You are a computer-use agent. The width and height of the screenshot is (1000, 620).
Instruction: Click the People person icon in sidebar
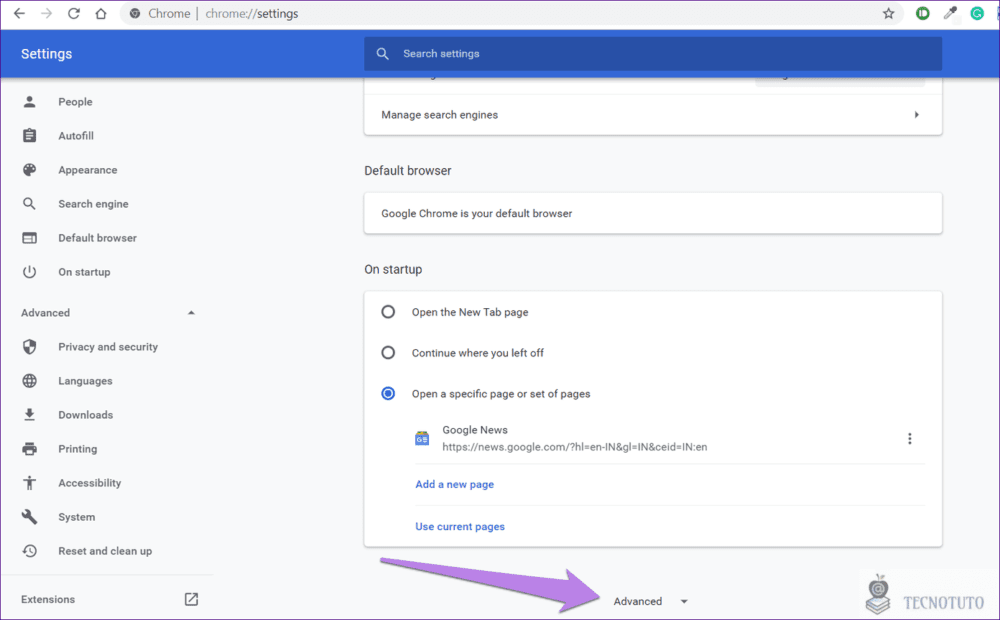[29, 101]
